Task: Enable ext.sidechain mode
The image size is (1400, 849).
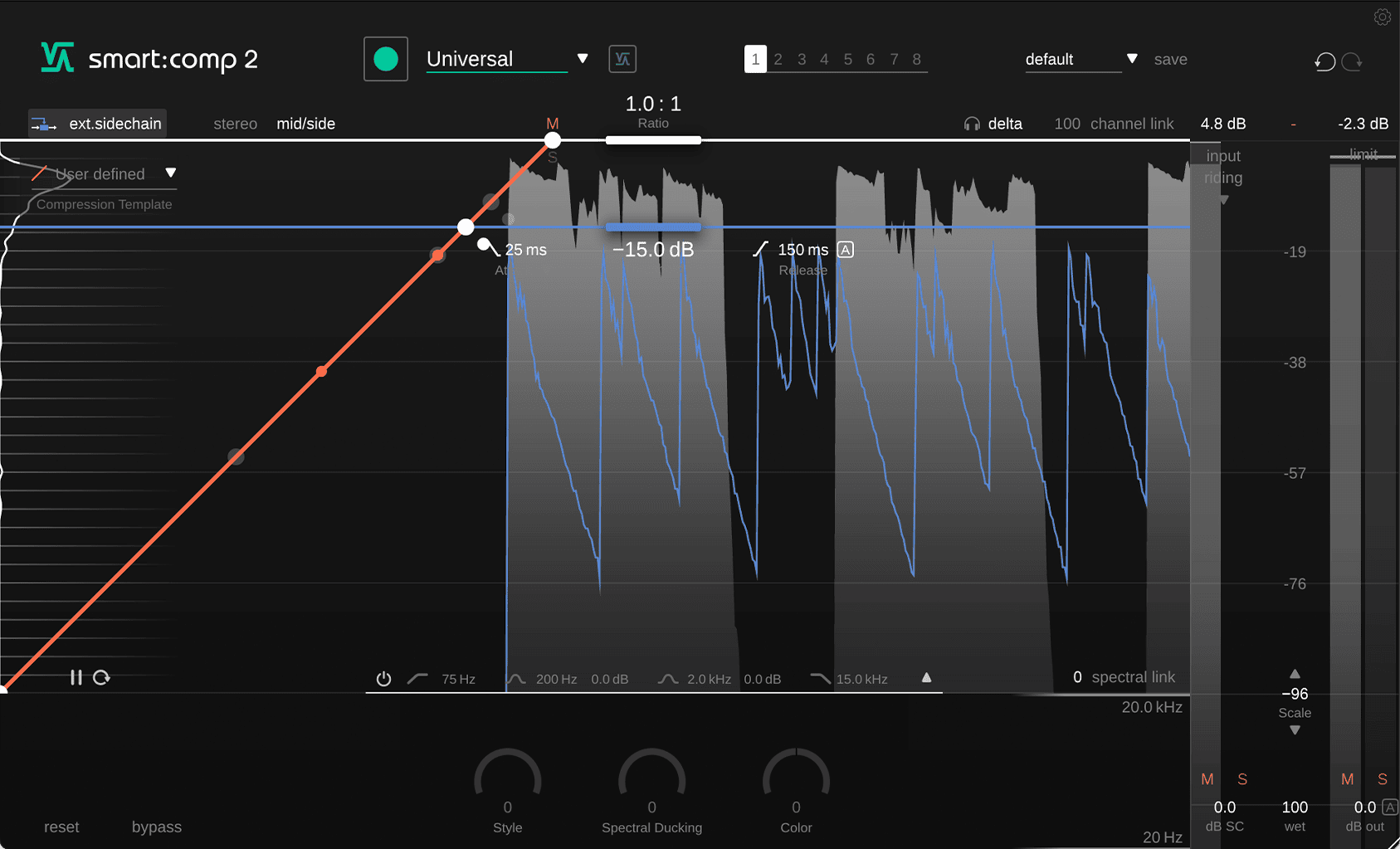Action: pos(97,124)
